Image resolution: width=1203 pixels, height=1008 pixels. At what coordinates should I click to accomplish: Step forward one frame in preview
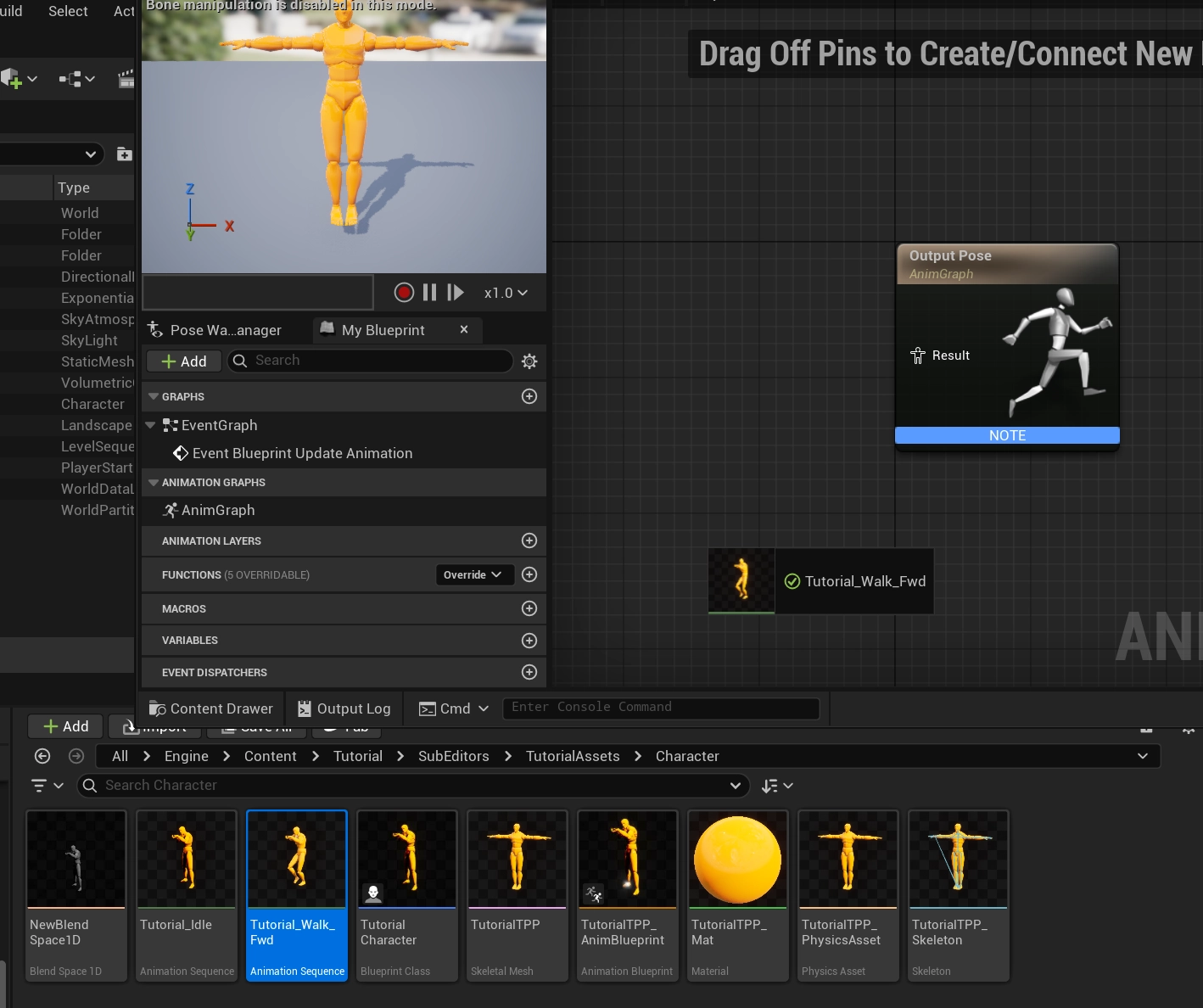click(456, 293)
